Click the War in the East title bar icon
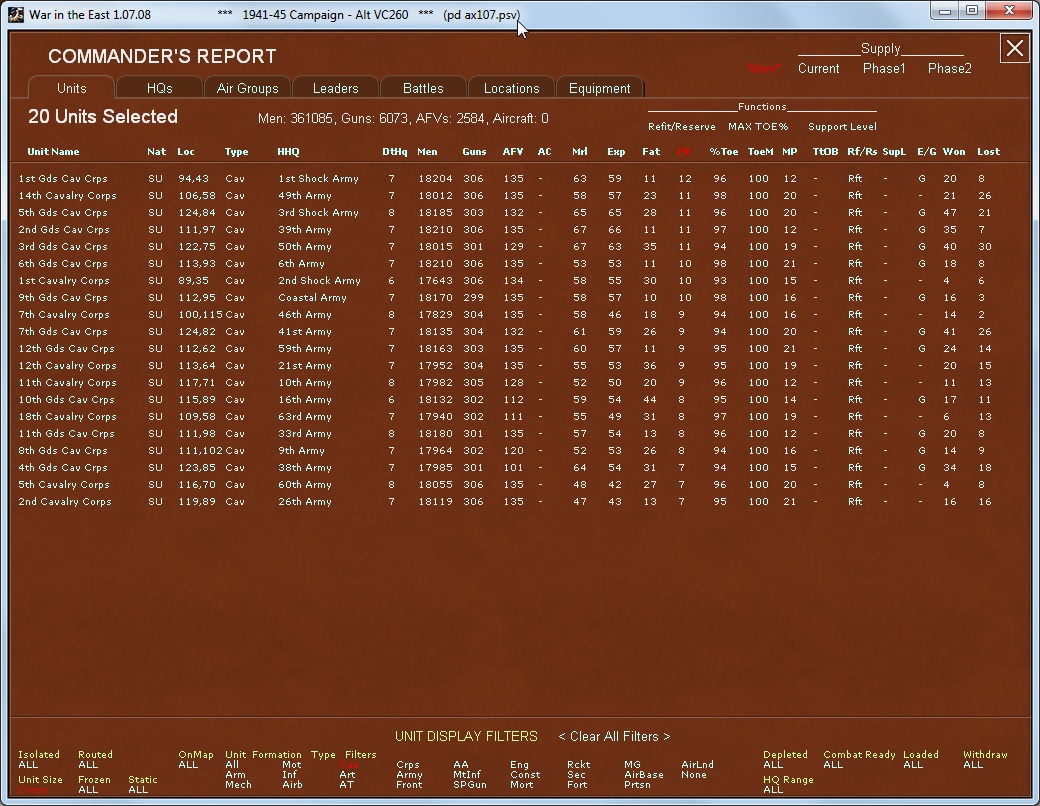 (16, 14)
